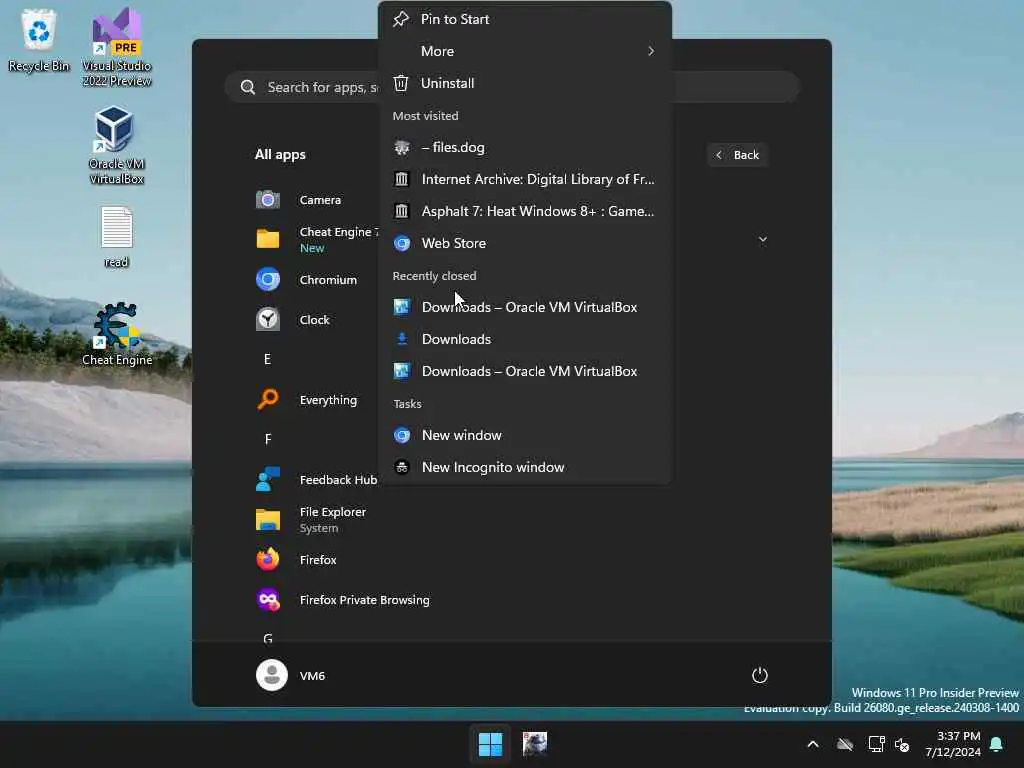Choose Pin to Start in context menu
This screenshot has width=1024, height=768.
524,19
